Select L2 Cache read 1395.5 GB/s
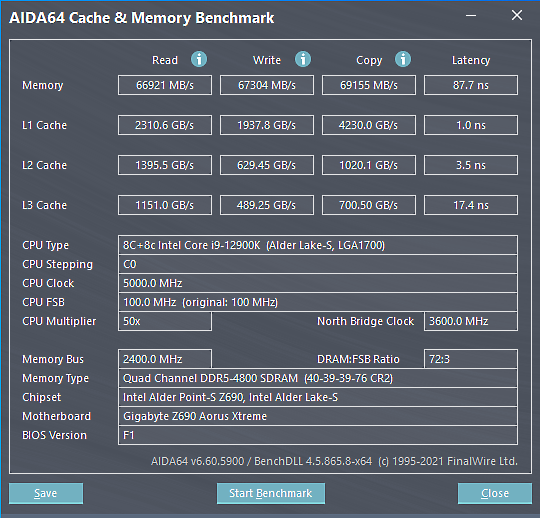540x518 pixels. 165,165
